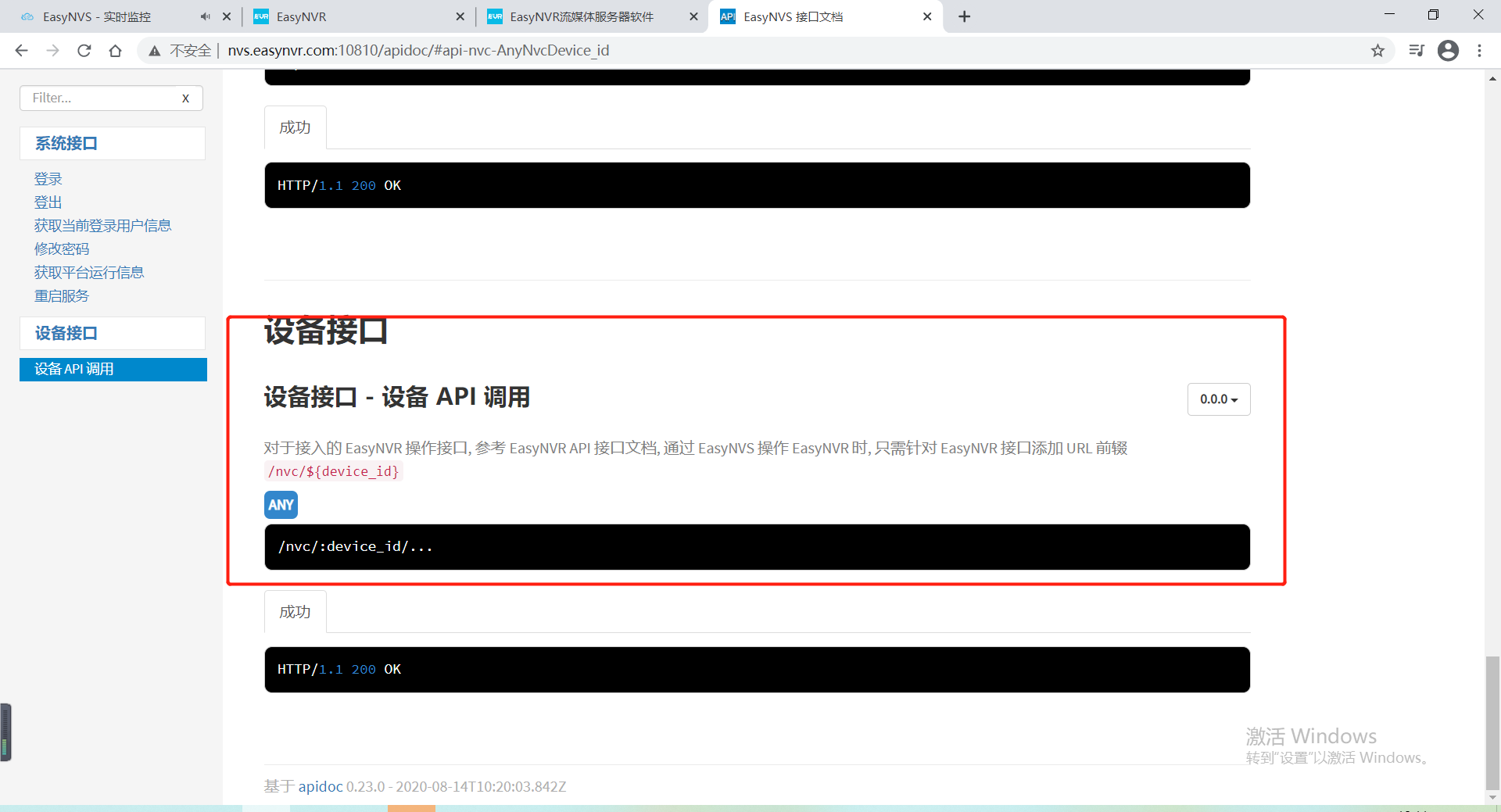Click the /nvc/:device_id/... code block
The image size is (1501, 812).
[757, 547]
